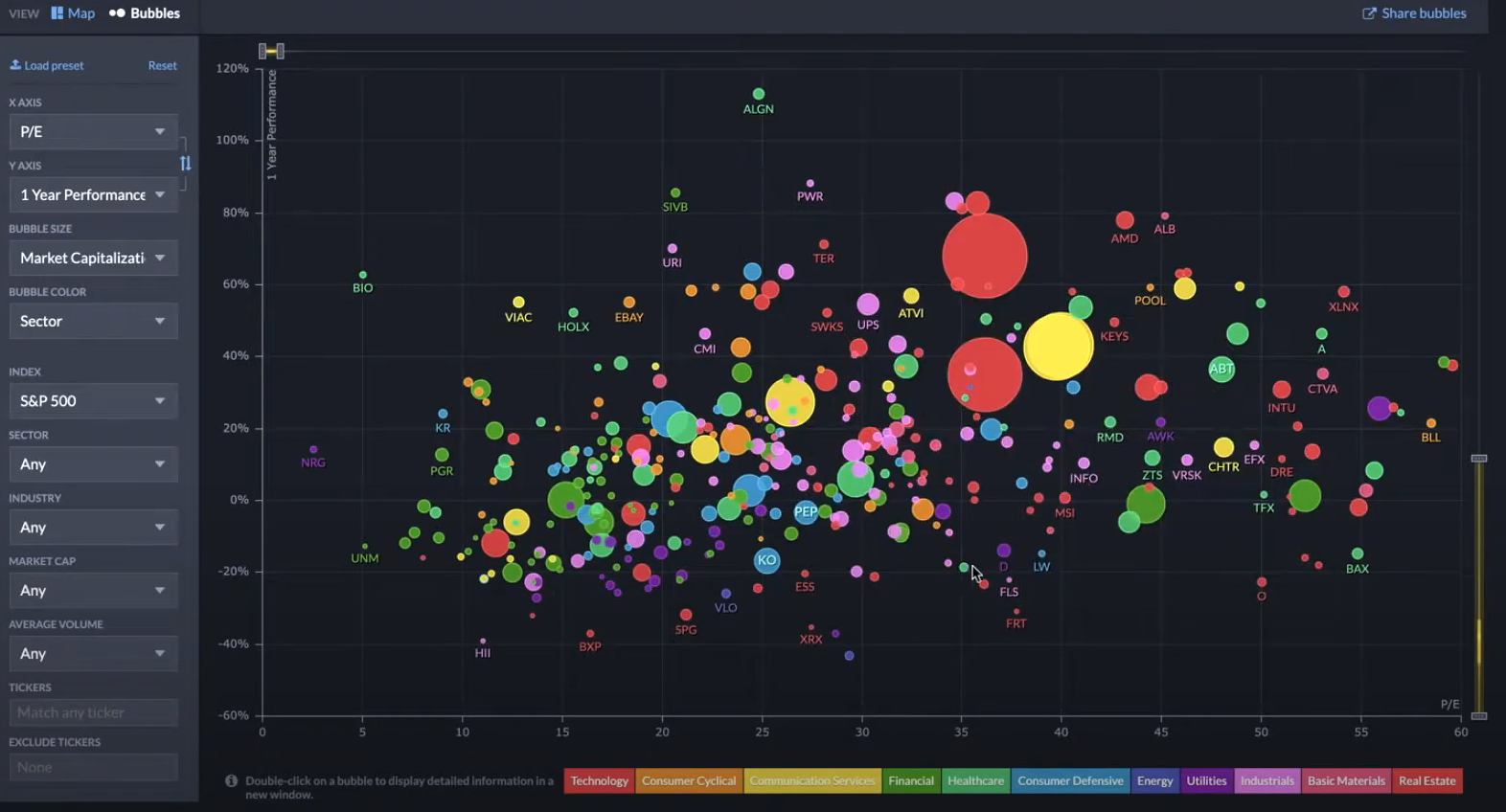Toggle the Utilities sector legend
Viewport: 1506px width, 812px height.
(1206, 780)
